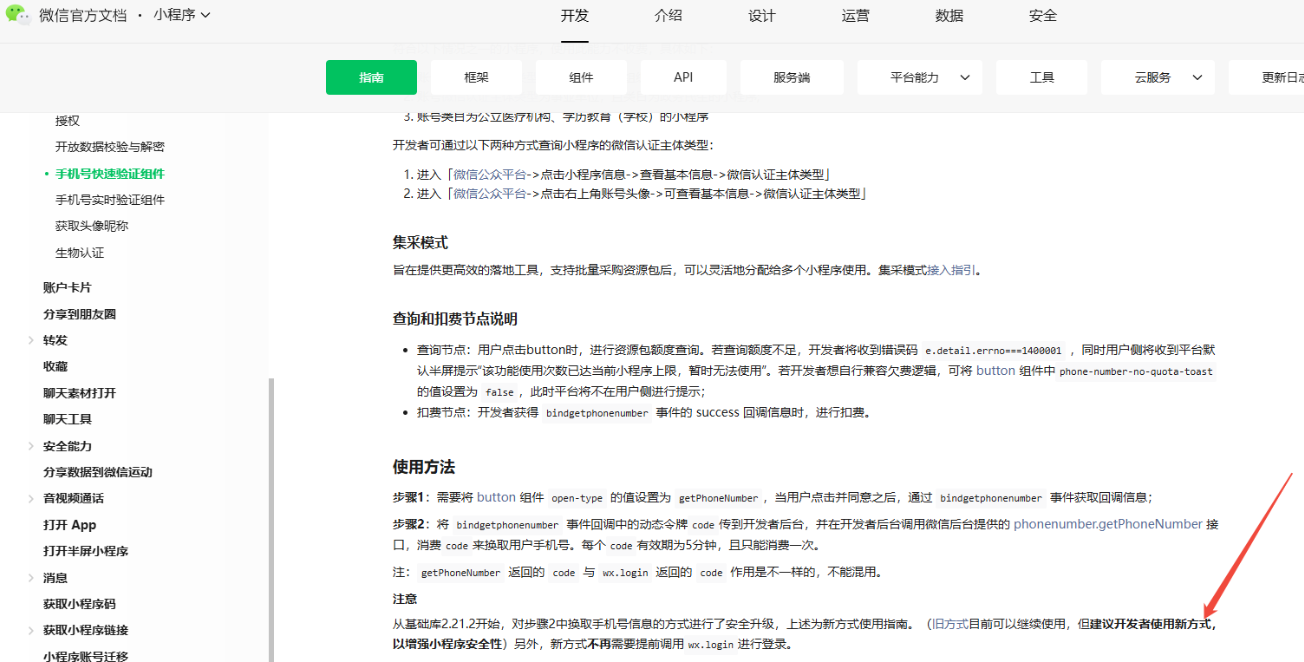The height and width of the screenshot is (662, 1304).
Task: Switch to the 数据 top tab
Action: pos(949,15)
